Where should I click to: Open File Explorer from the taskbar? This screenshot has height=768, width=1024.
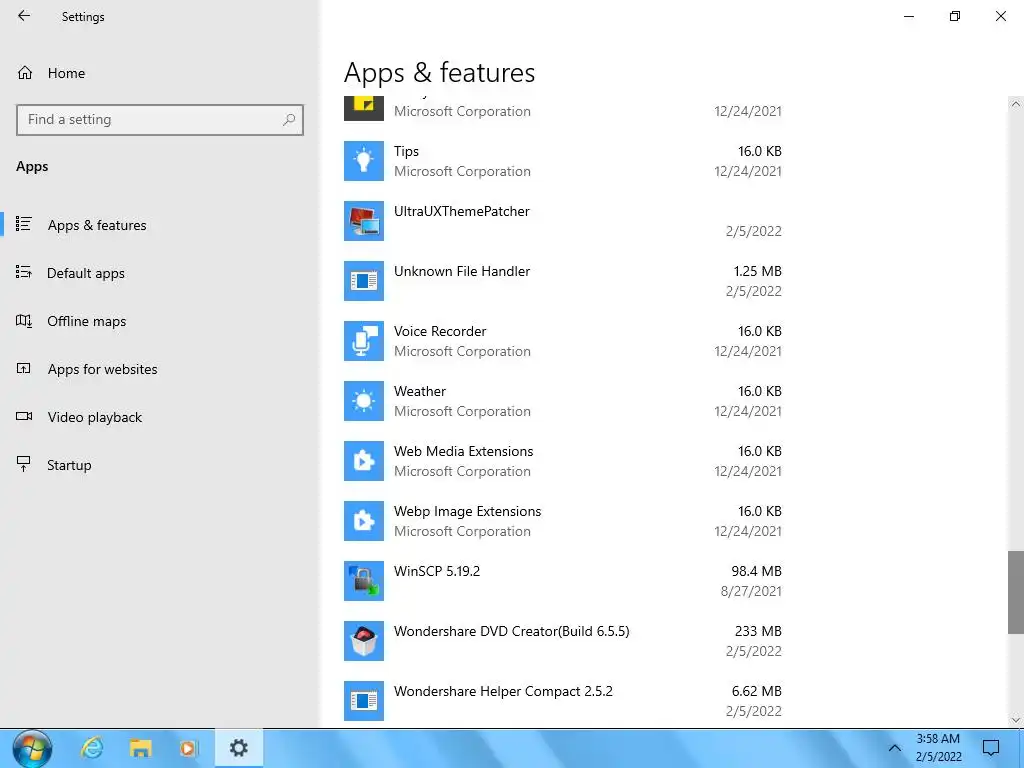(140, 748)
